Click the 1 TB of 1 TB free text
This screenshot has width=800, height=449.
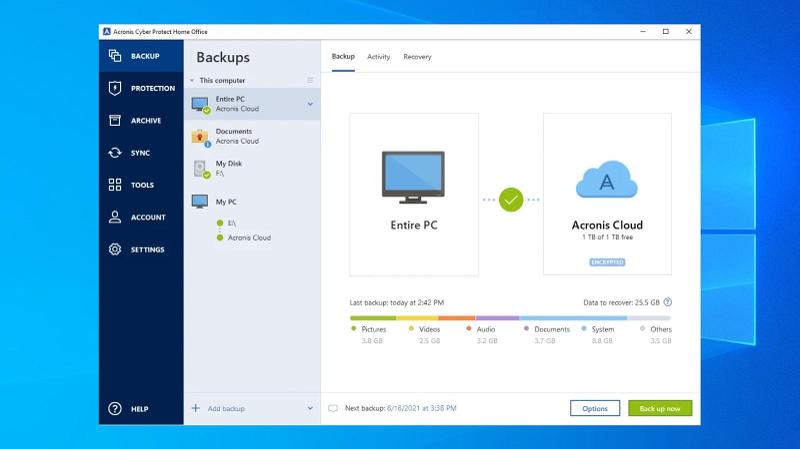pyautogui.click(x=607, y=237)
